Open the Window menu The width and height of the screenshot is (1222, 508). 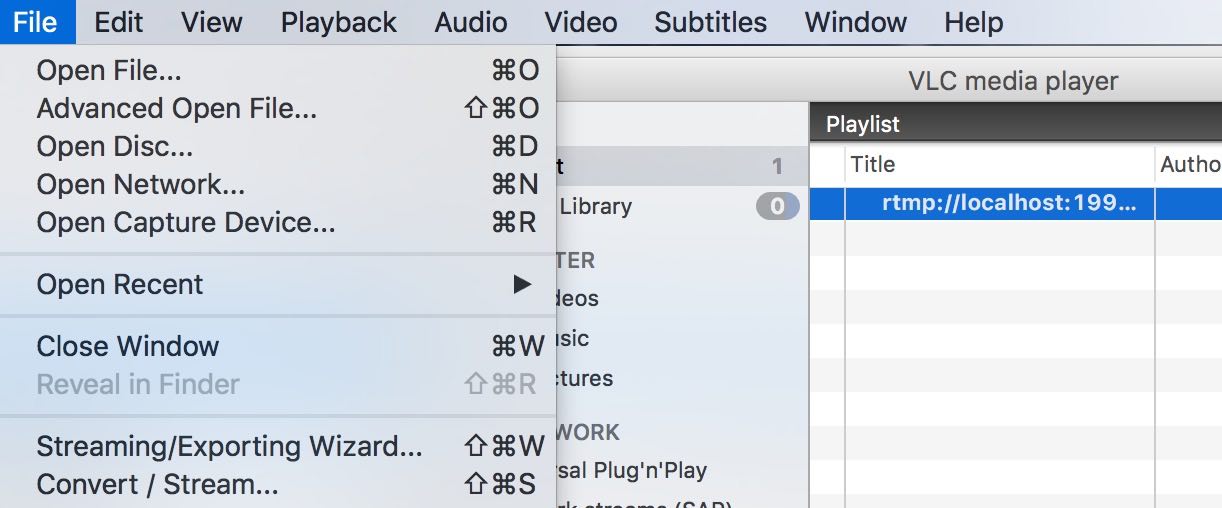pyautogui.click(x=856, y=22)
